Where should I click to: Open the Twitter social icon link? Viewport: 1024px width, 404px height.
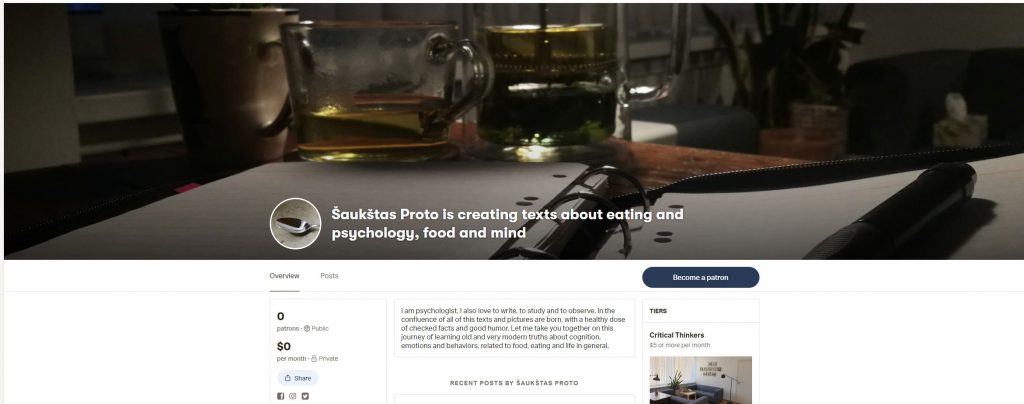pos(305,396)
